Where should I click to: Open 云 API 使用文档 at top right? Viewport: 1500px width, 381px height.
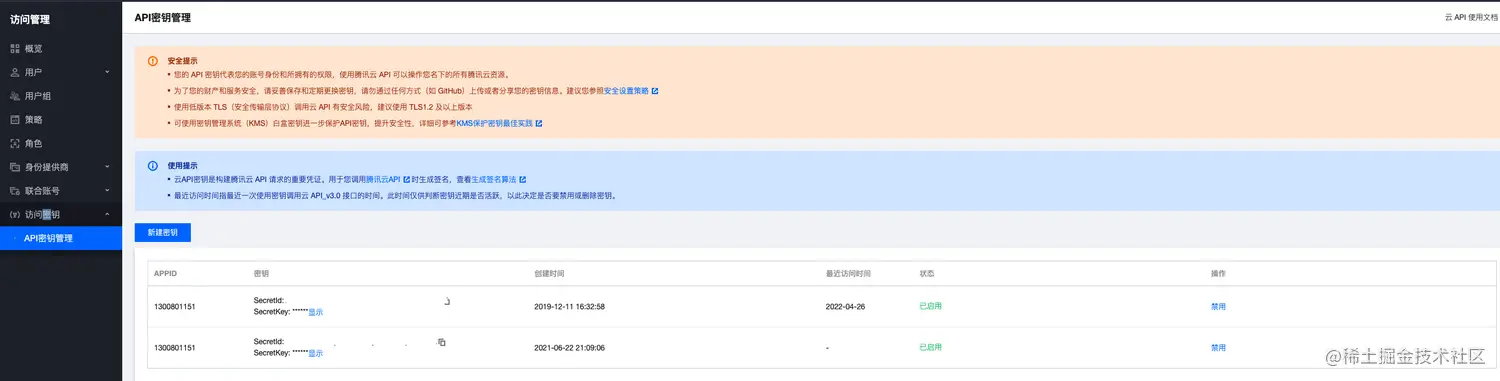[x=1472, y=17]
